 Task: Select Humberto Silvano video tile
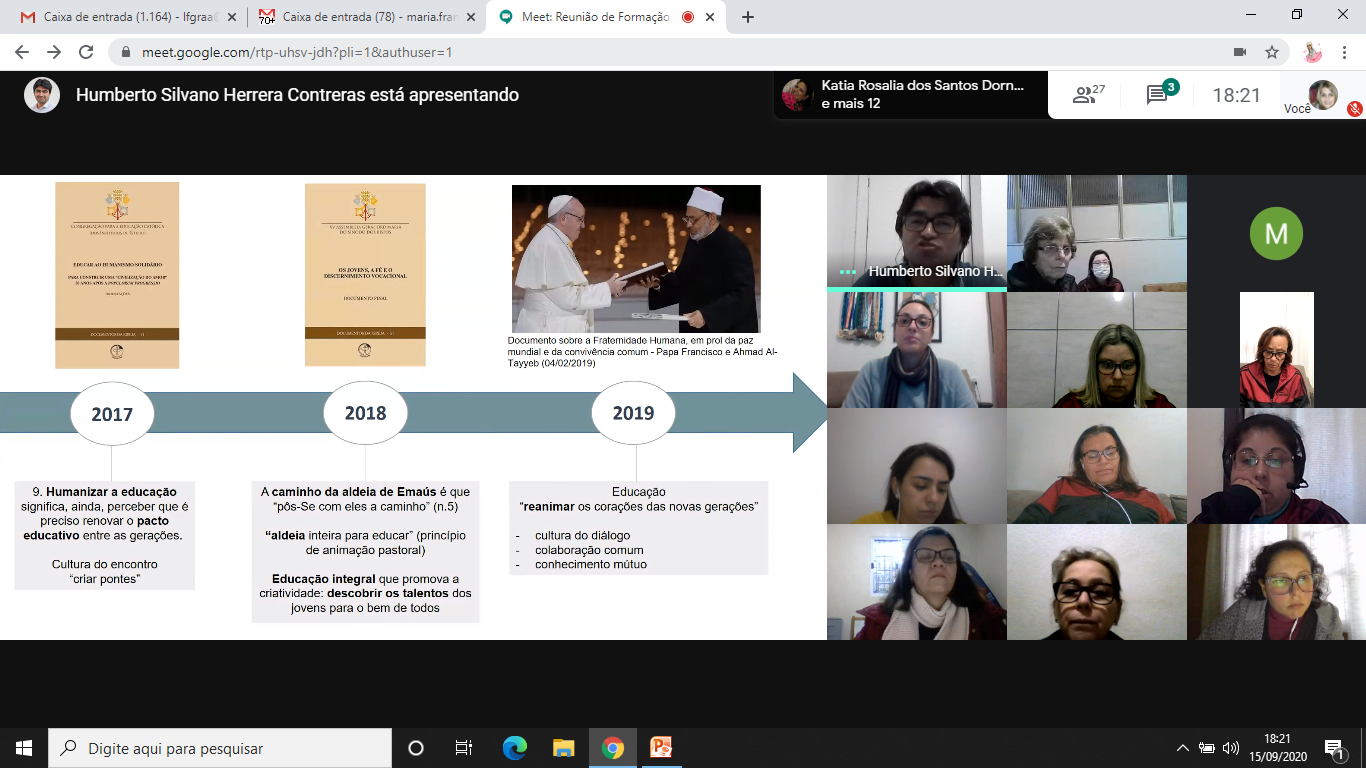(x=916, y=232)
